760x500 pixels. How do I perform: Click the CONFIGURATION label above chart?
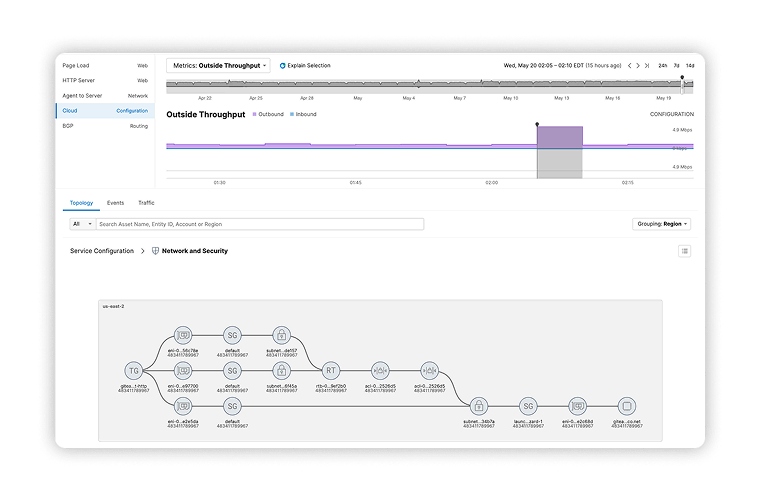[672, 114]
